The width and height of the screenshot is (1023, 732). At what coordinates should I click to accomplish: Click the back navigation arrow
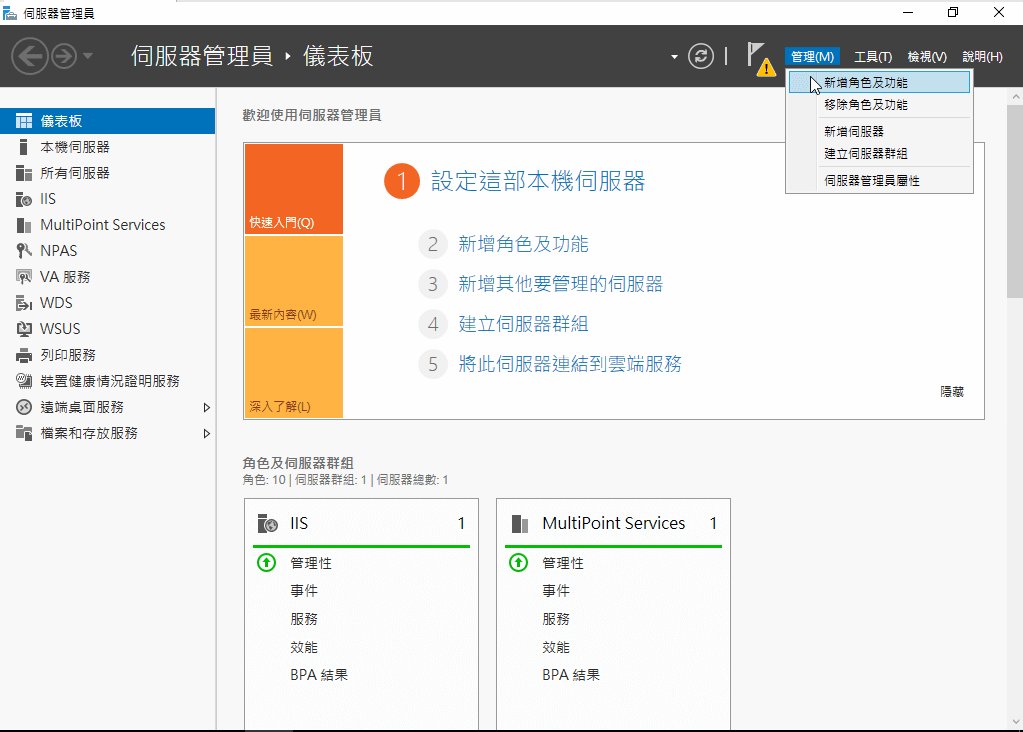(x=31, y=56)
